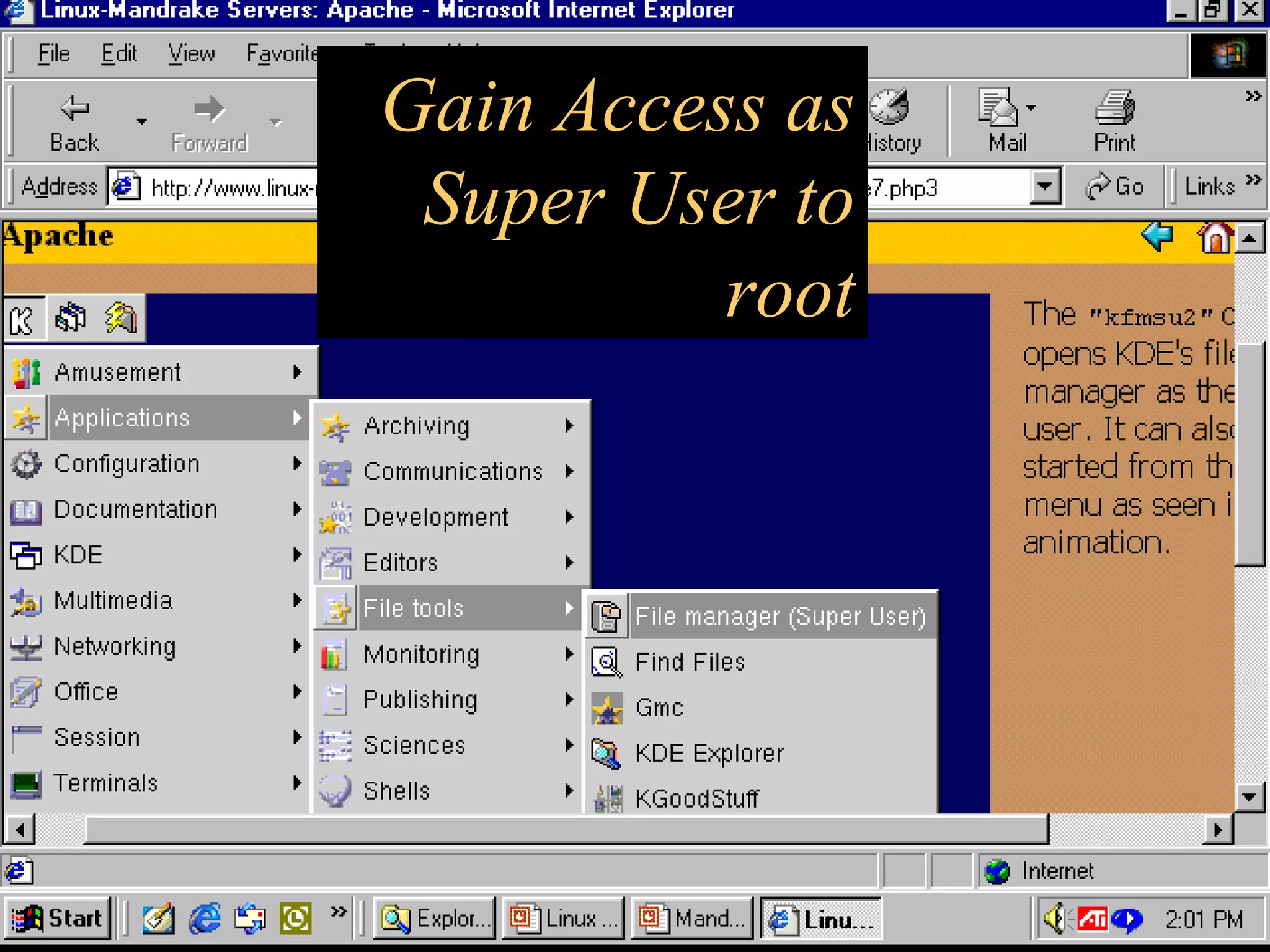Click the Forward arrow toolbar button

point(210,123)
